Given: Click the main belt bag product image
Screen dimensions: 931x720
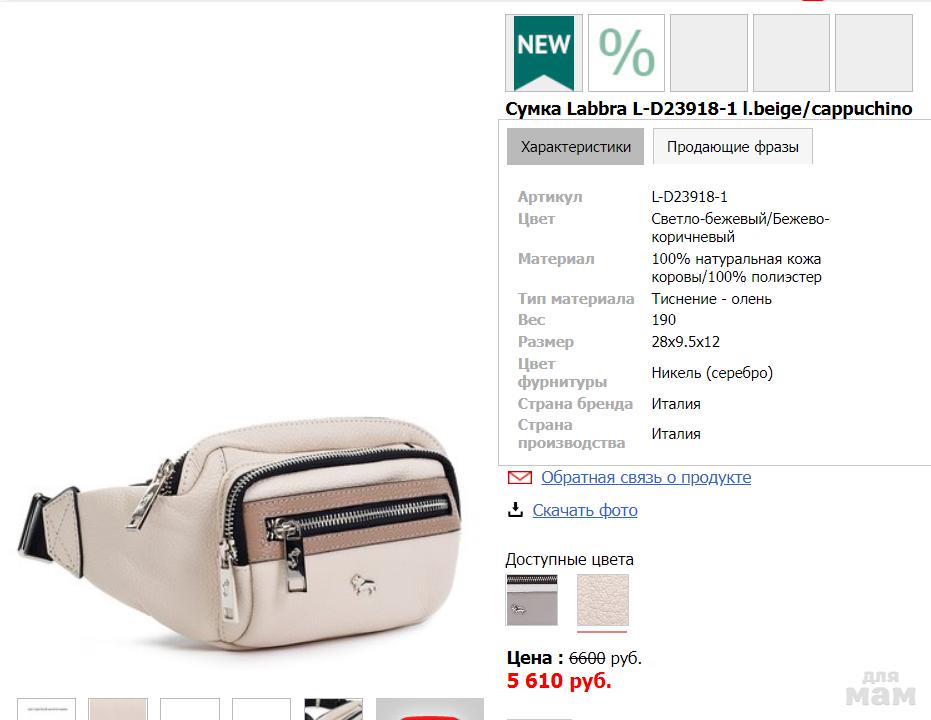Looking at the screenshot, I should click(x=240, y=534).
